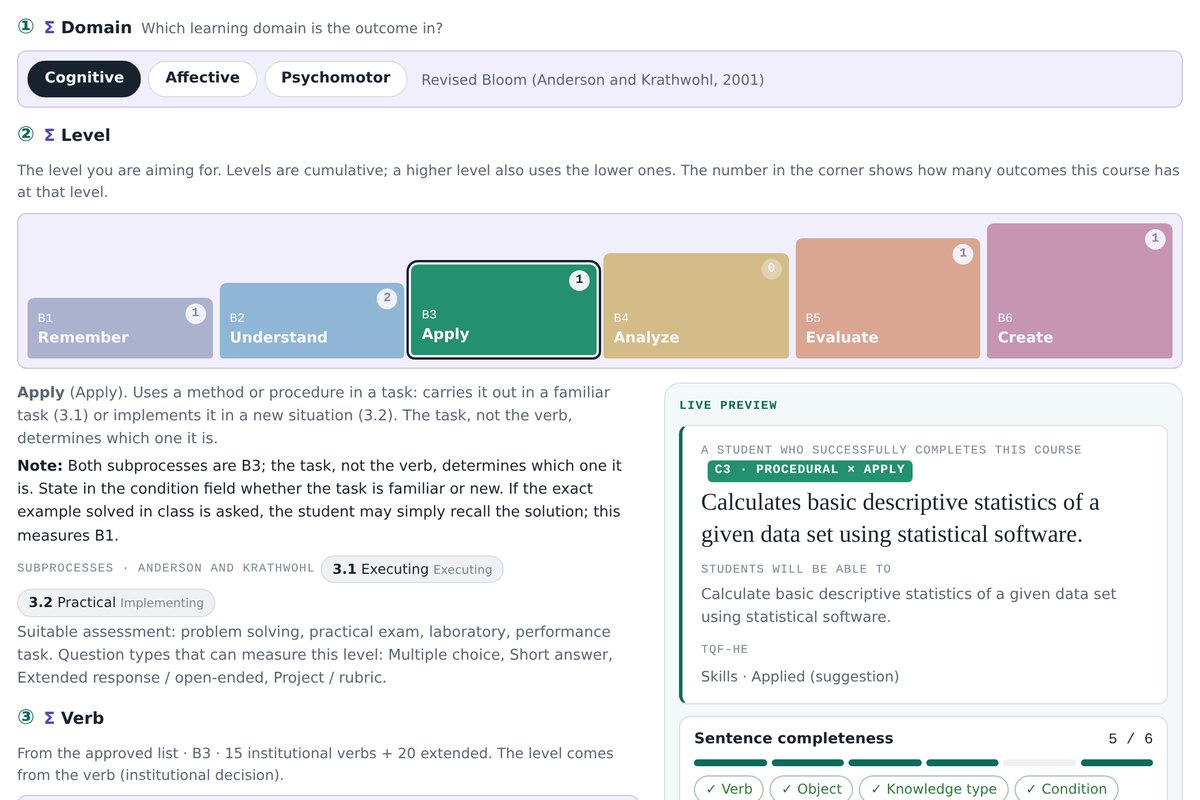This screenshot has height=800, width=1200.
Task: Choose the B5 Evaluate level card
Action: click(888, 298)
